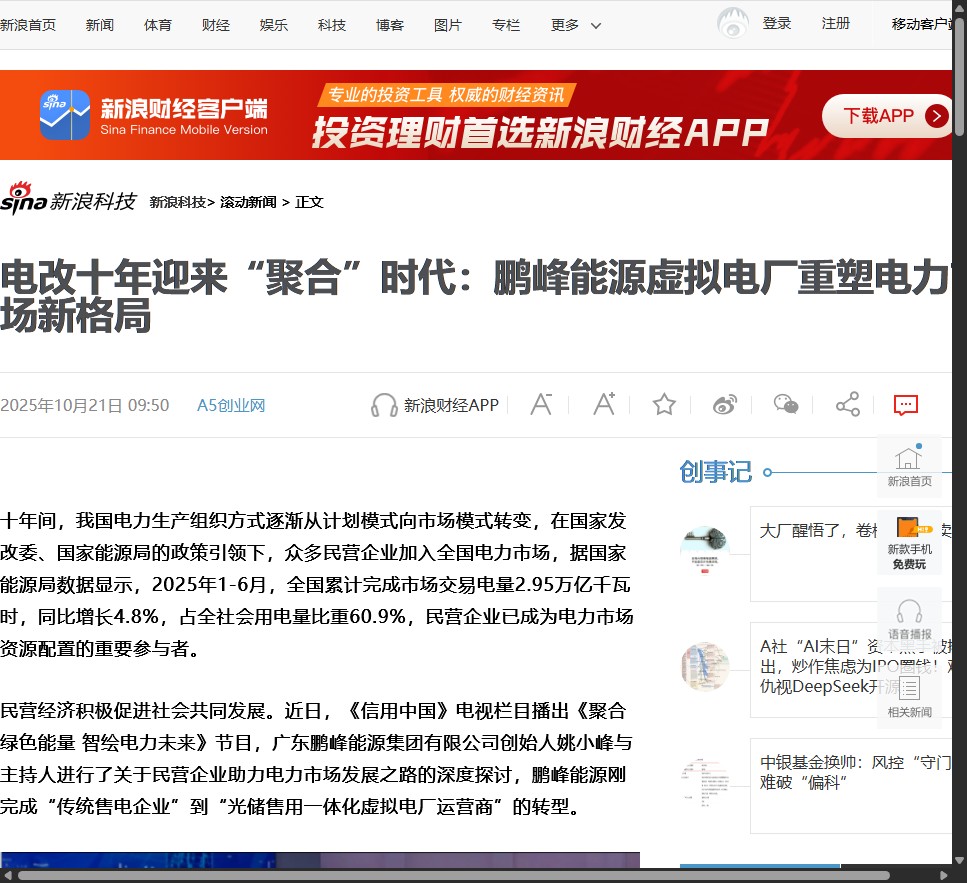The image size is (967, 883).
Task: Share article to Weibo icon
Action: [x=725, y=405]
